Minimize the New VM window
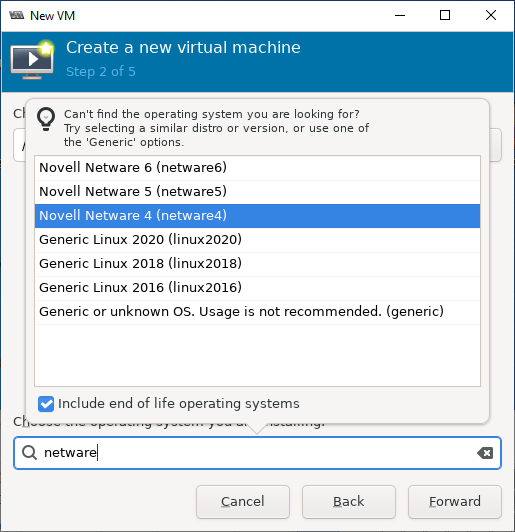The image size is (515, 532). [400, 15]
